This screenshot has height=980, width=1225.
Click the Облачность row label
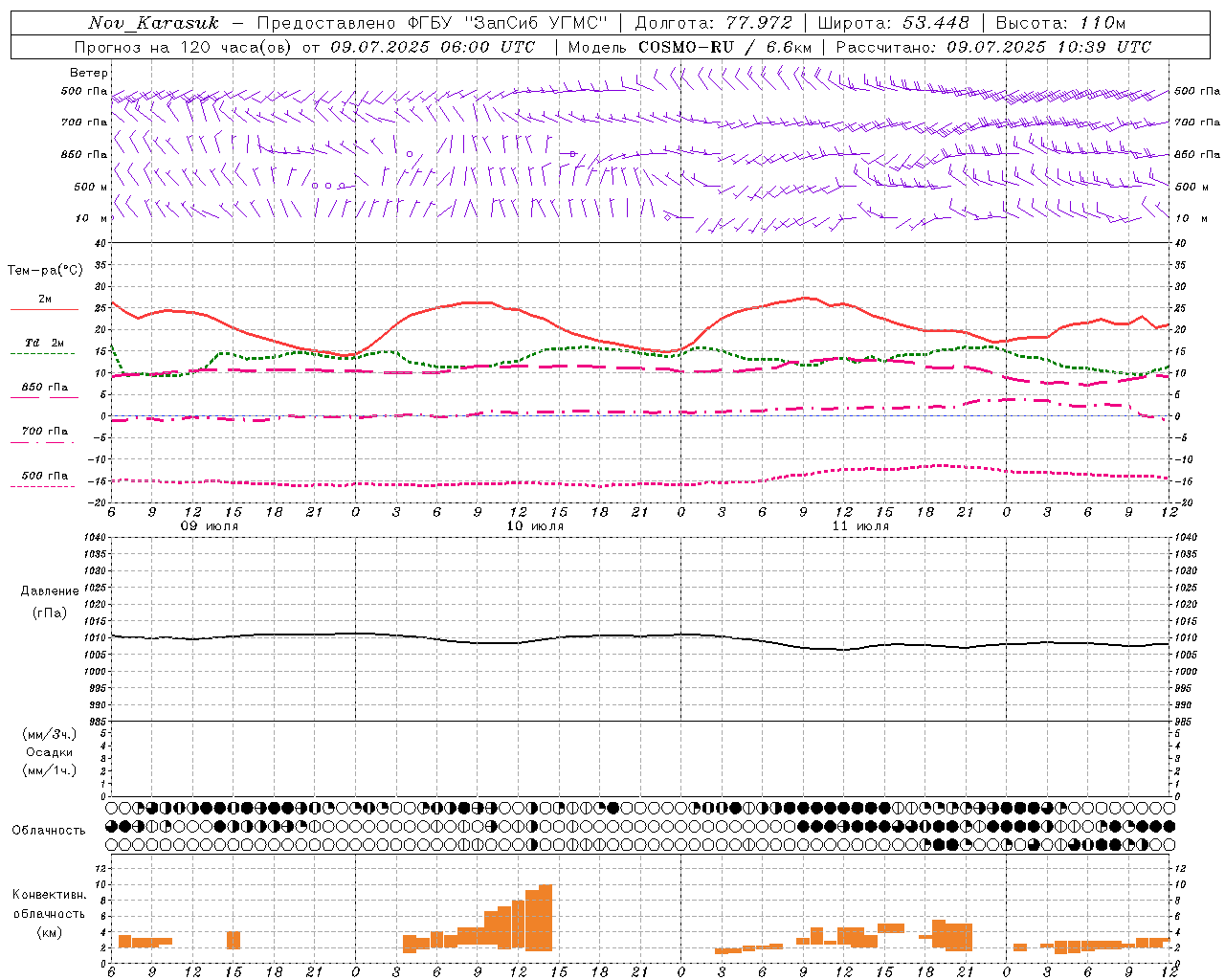click(49, 831)
